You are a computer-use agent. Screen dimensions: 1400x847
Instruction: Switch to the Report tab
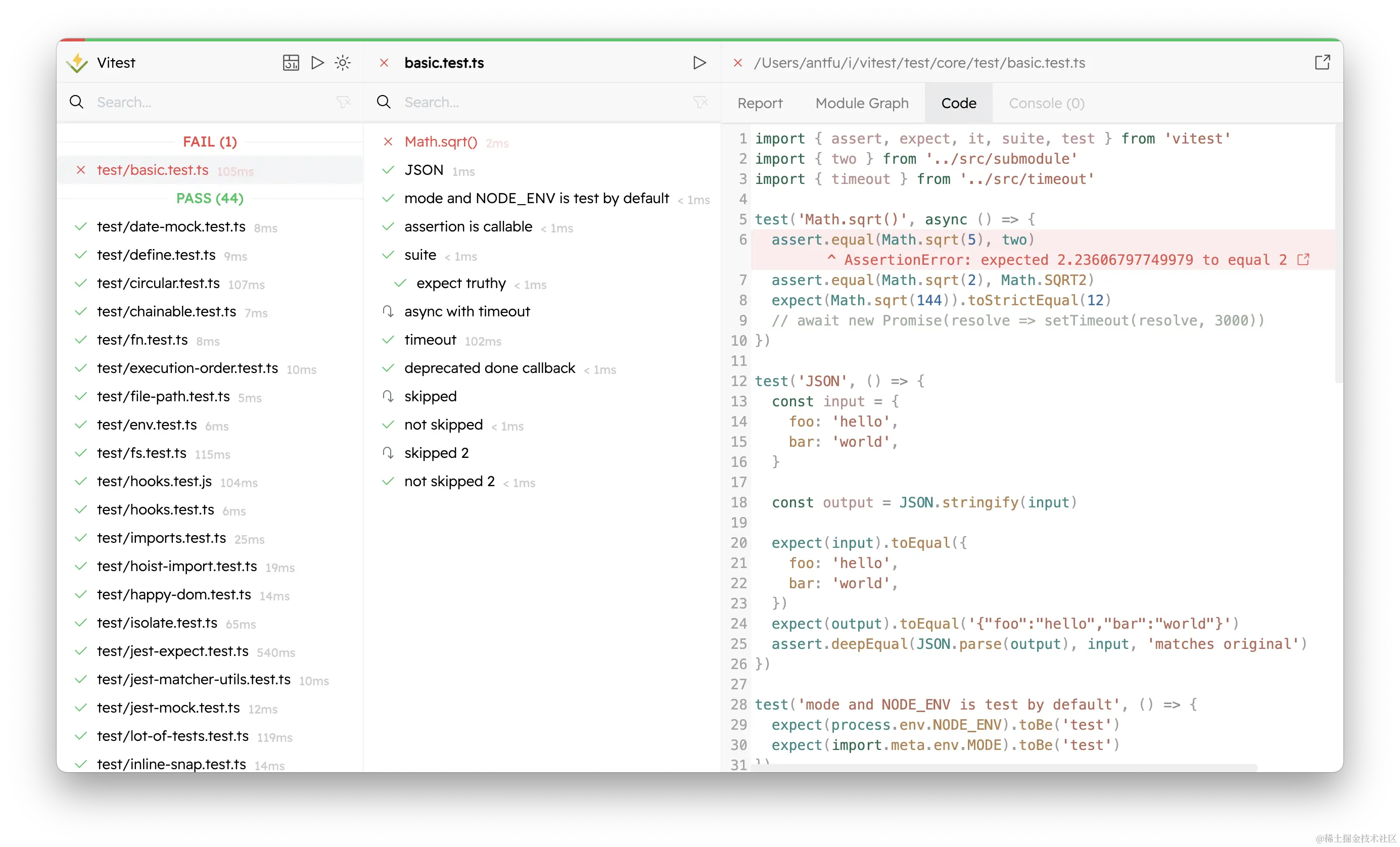pyautogui.click(x=760, y=104)
